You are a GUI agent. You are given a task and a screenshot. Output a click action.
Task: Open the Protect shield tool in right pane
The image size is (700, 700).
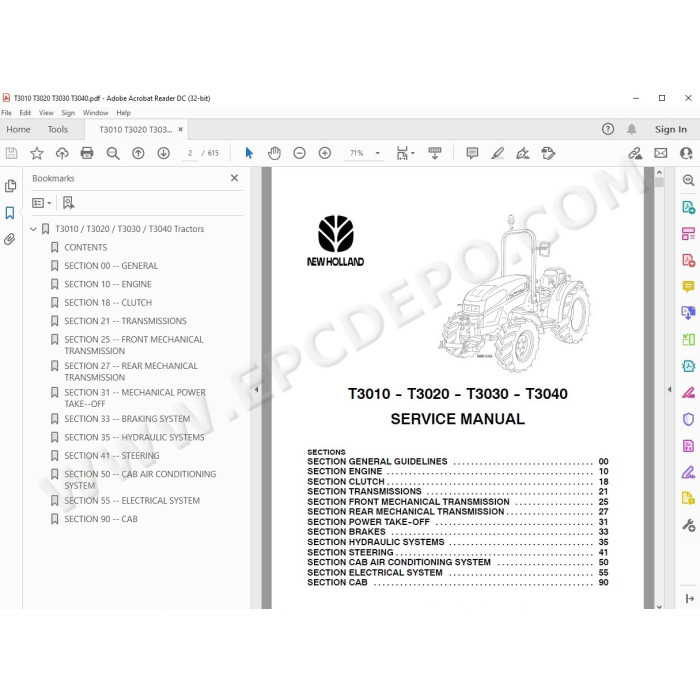688,419
